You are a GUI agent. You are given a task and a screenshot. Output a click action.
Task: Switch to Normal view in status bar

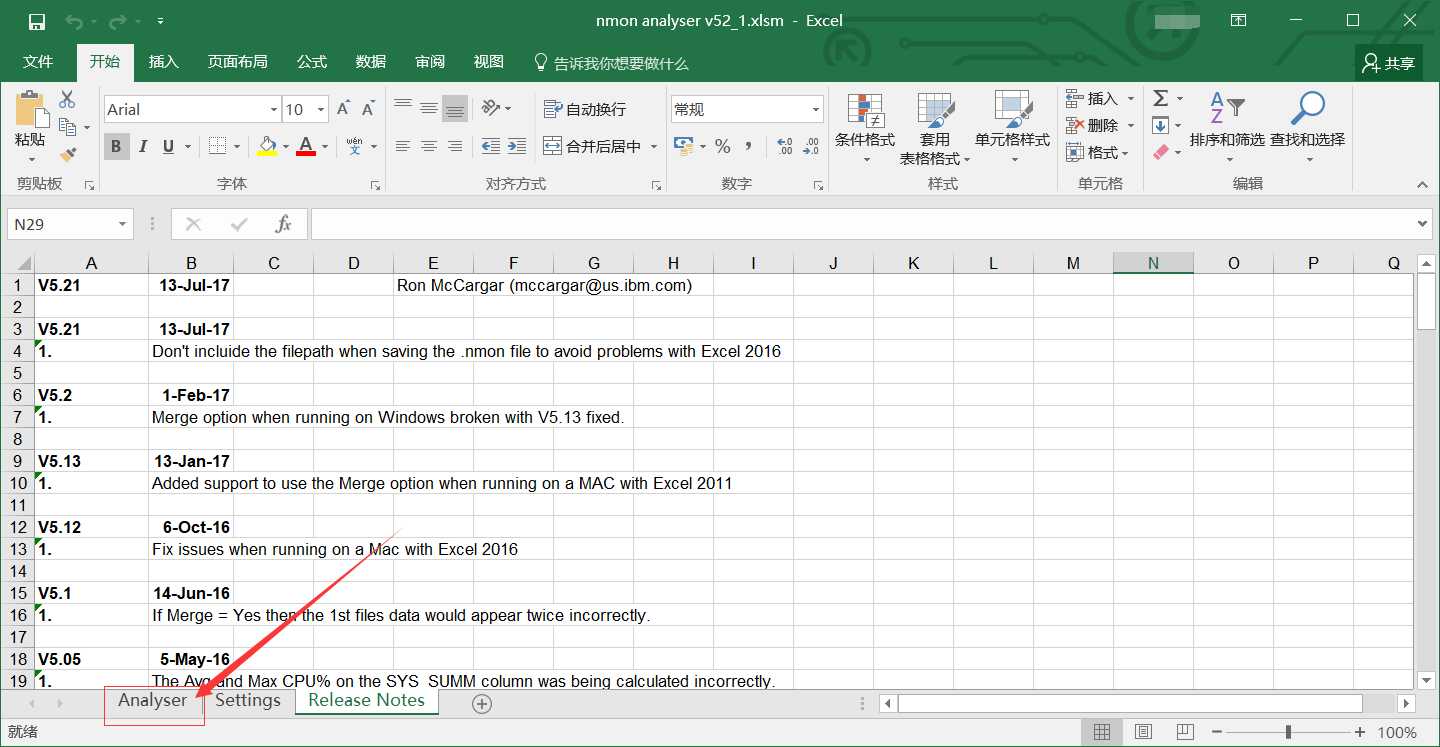[x=1102, y=732]
